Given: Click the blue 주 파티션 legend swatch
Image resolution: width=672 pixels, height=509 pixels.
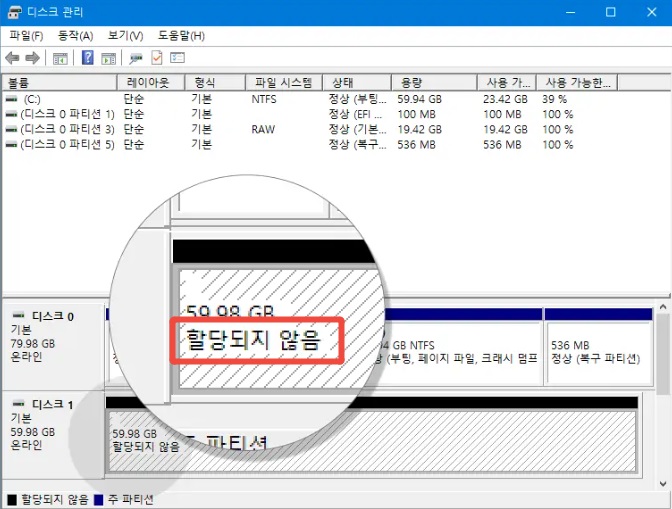Looking at the screenshot, I should coord(99,500).
